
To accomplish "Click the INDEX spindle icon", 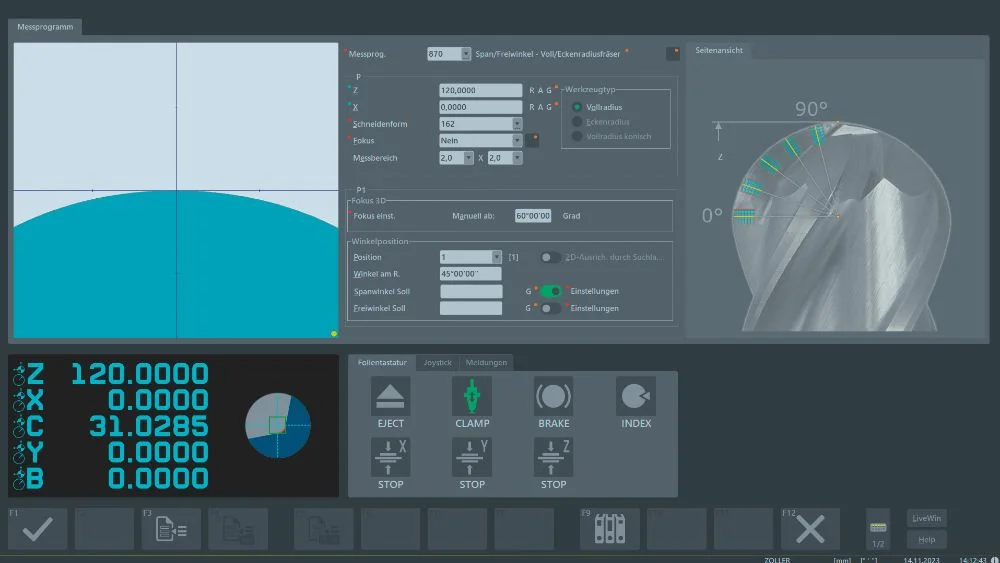I will pos(635,397).
